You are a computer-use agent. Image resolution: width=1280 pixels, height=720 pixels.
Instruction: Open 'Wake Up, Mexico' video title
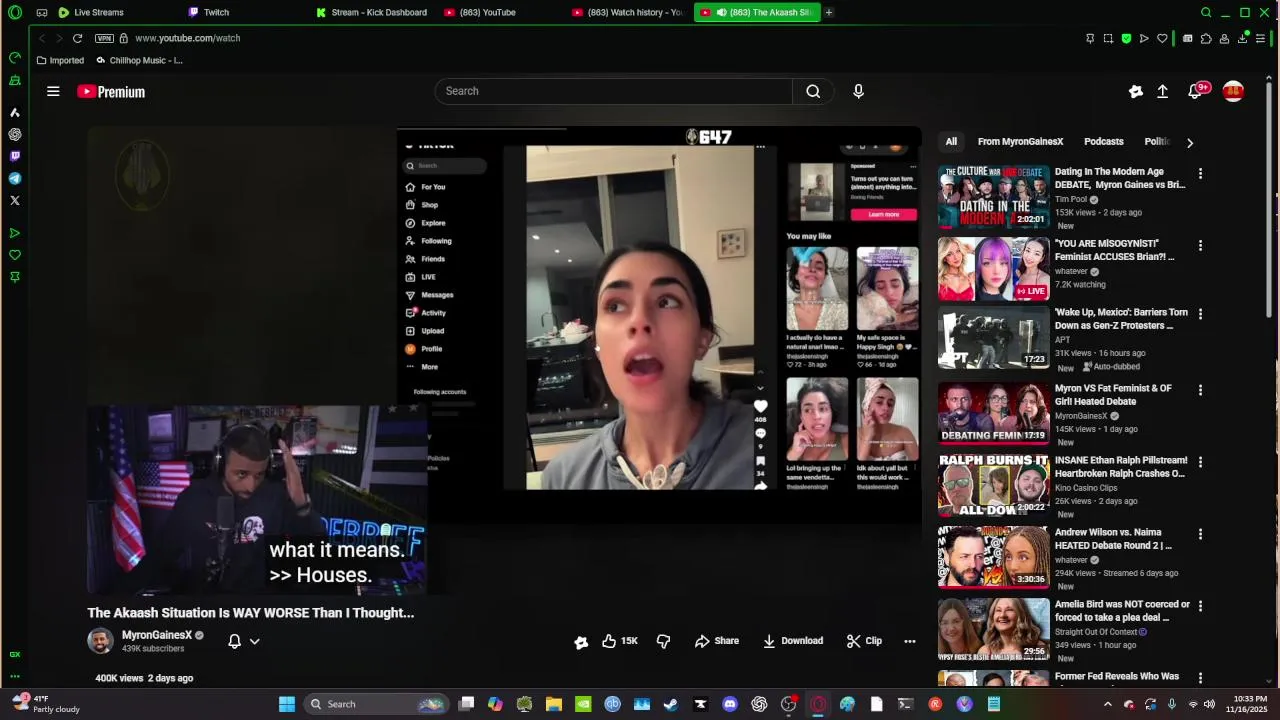(x=1121, y=319)
